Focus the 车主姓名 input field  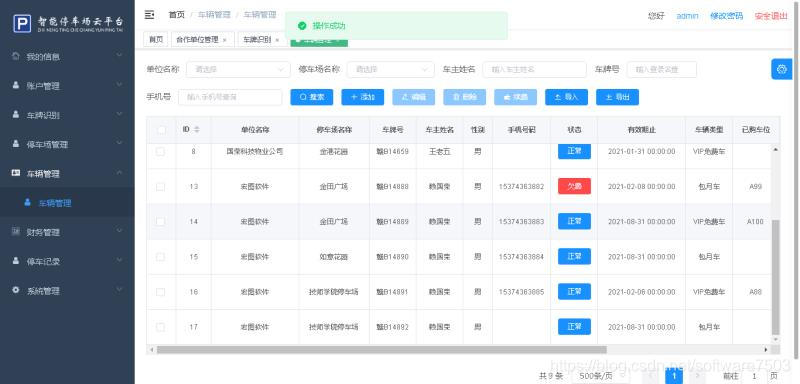(535, 69)
